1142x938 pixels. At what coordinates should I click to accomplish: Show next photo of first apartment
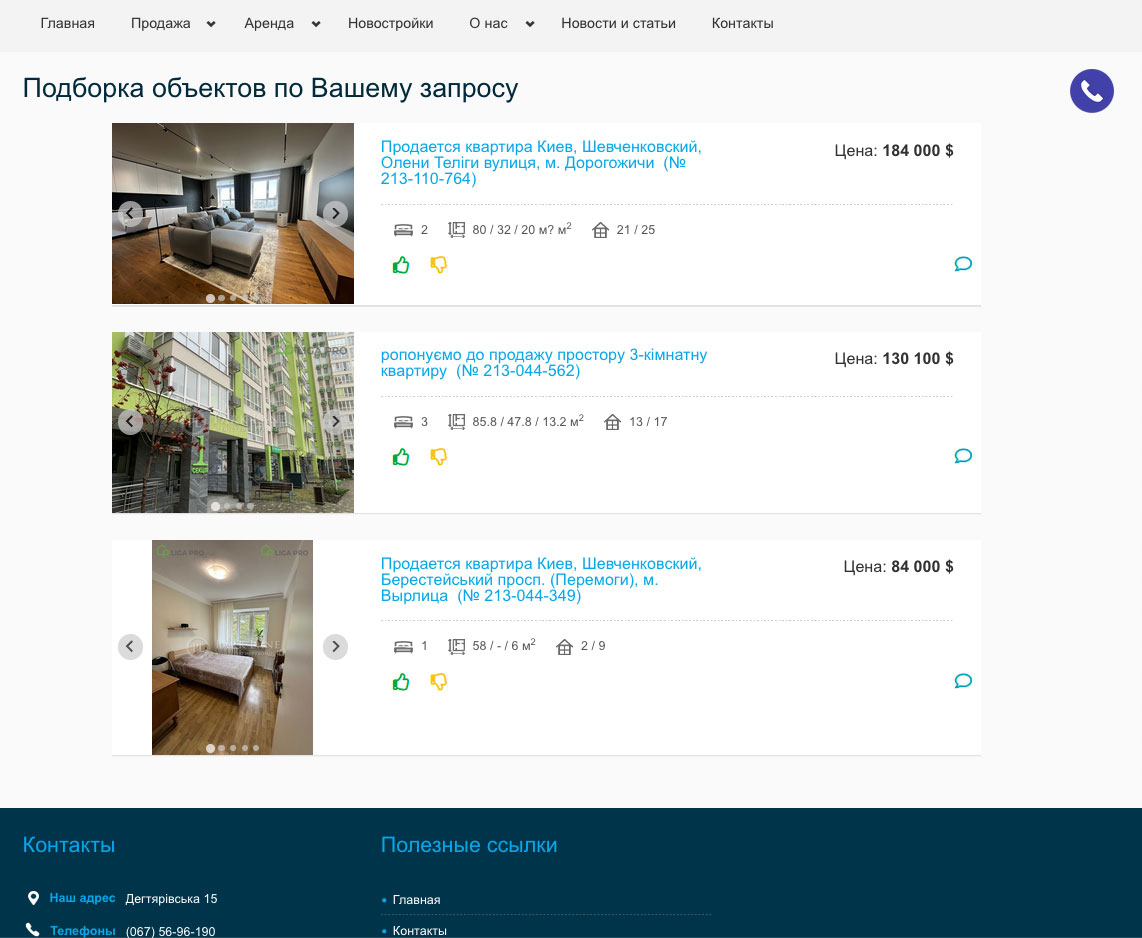[x=335, y=213]
